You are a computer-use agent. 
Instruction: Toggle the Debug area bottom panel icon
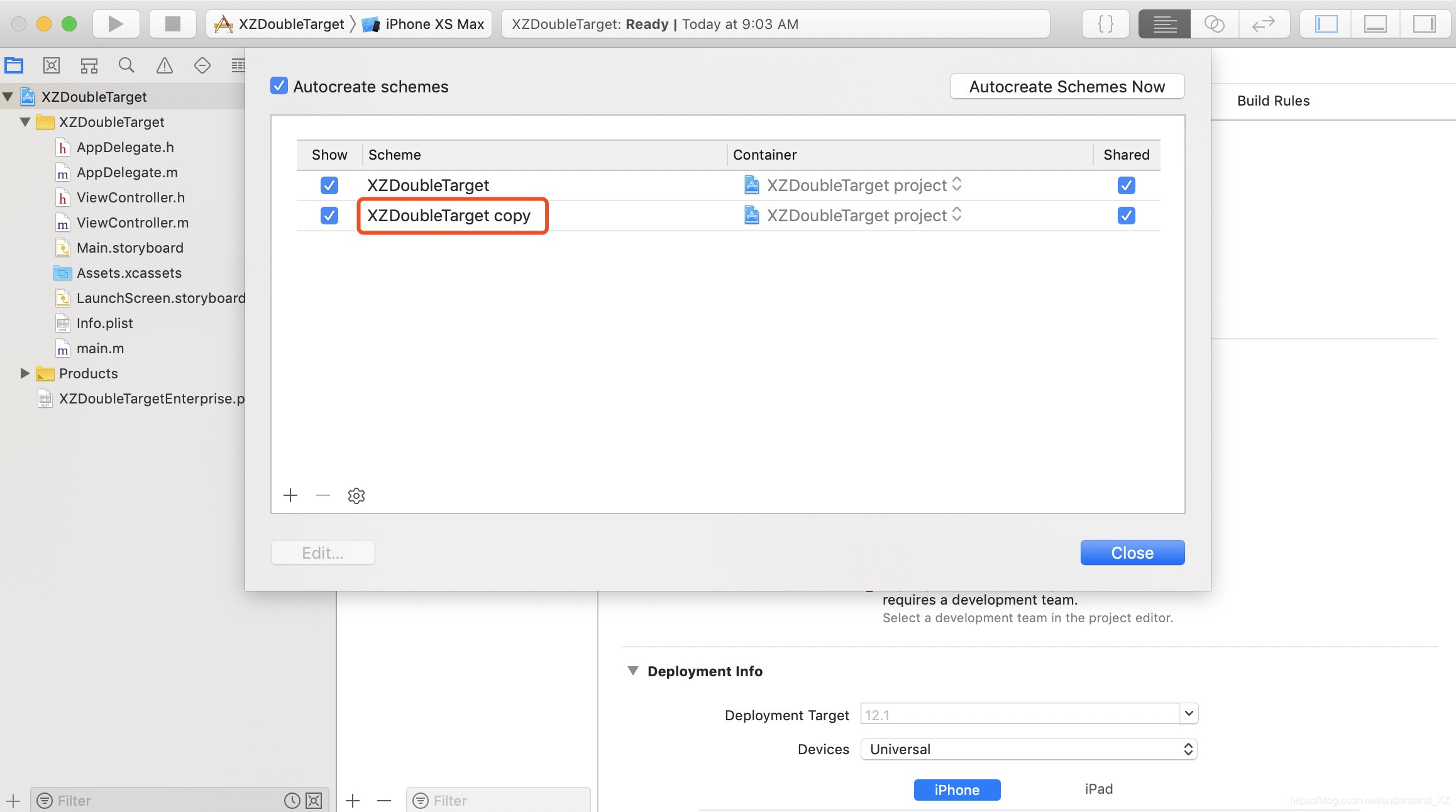point(1375,24)
